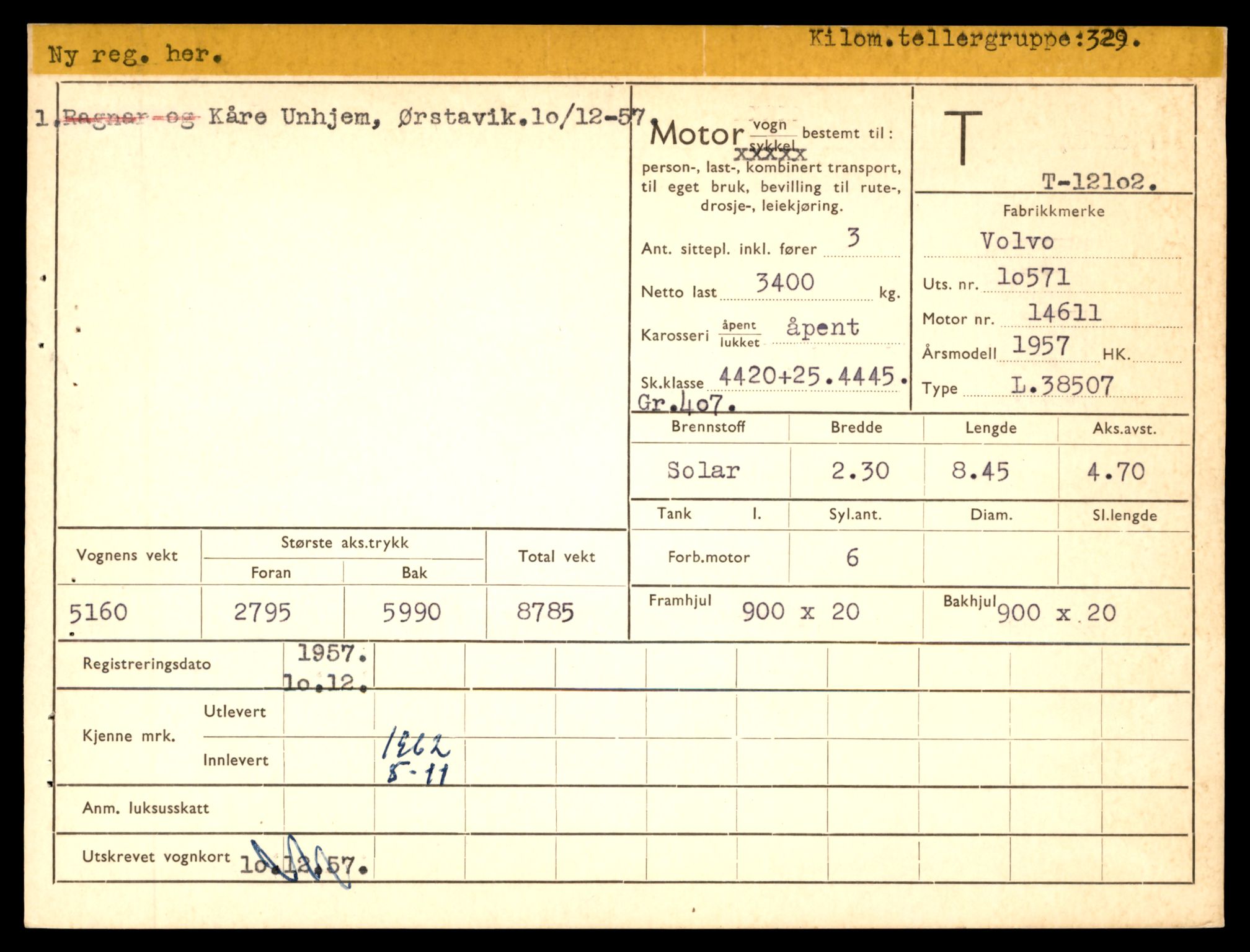
Task: Click the Motor nr. value 14611
Action: click(x=1064, y=313)
